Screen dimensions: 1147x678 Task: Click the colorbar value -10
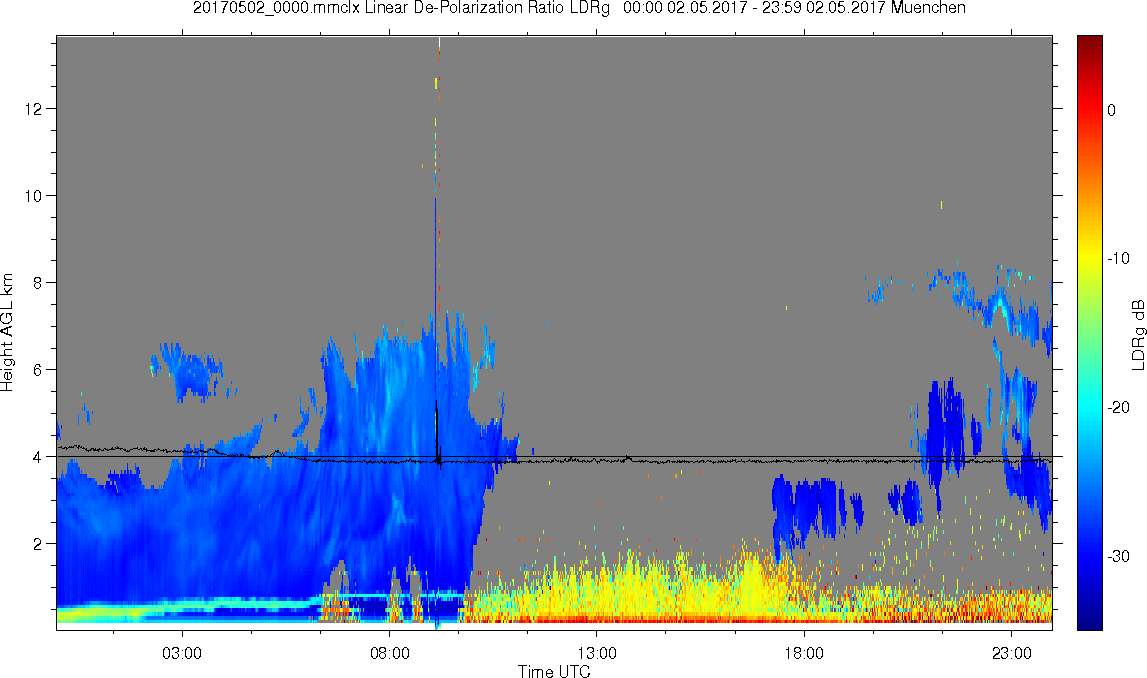1118,258
